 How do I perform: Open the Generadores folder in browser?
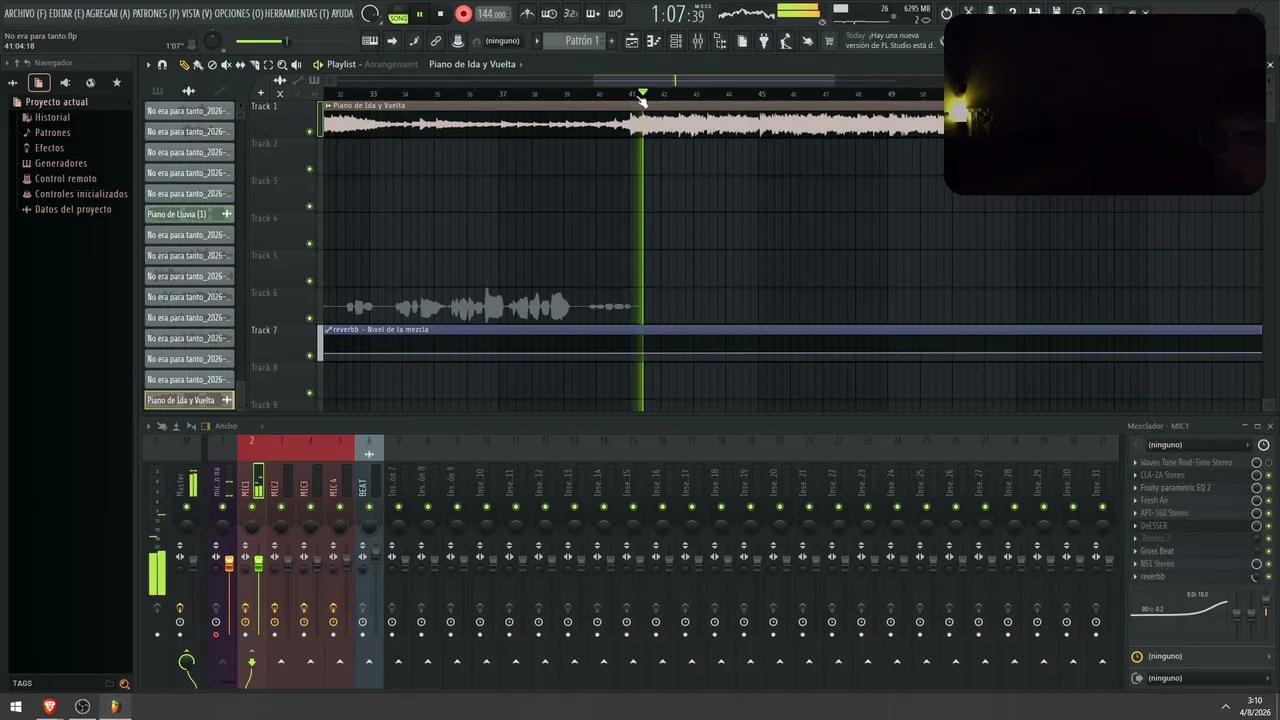click(60, 163)
